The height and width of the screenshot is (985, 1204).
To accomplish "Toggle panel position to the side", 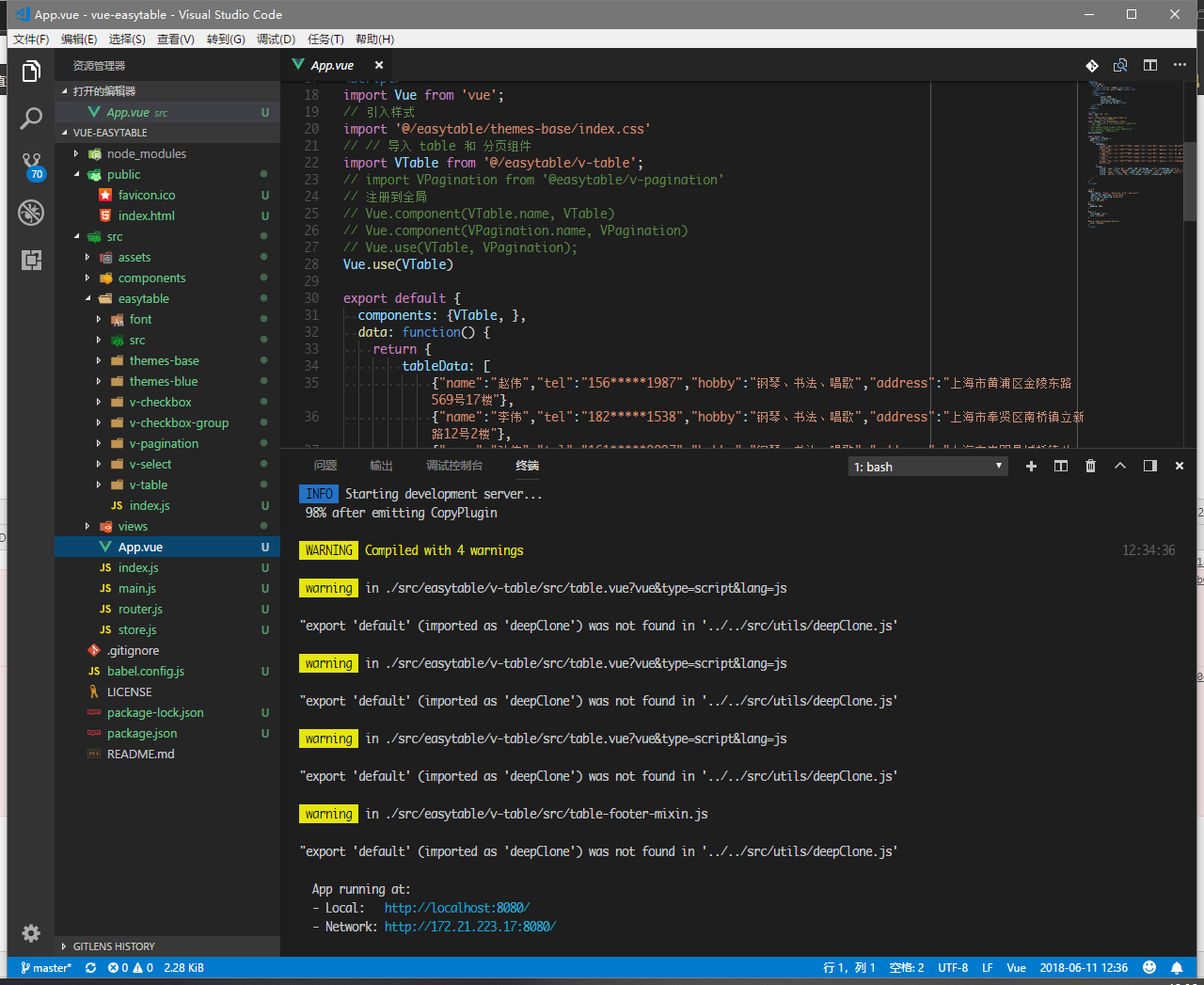I will coord(1149,466).
